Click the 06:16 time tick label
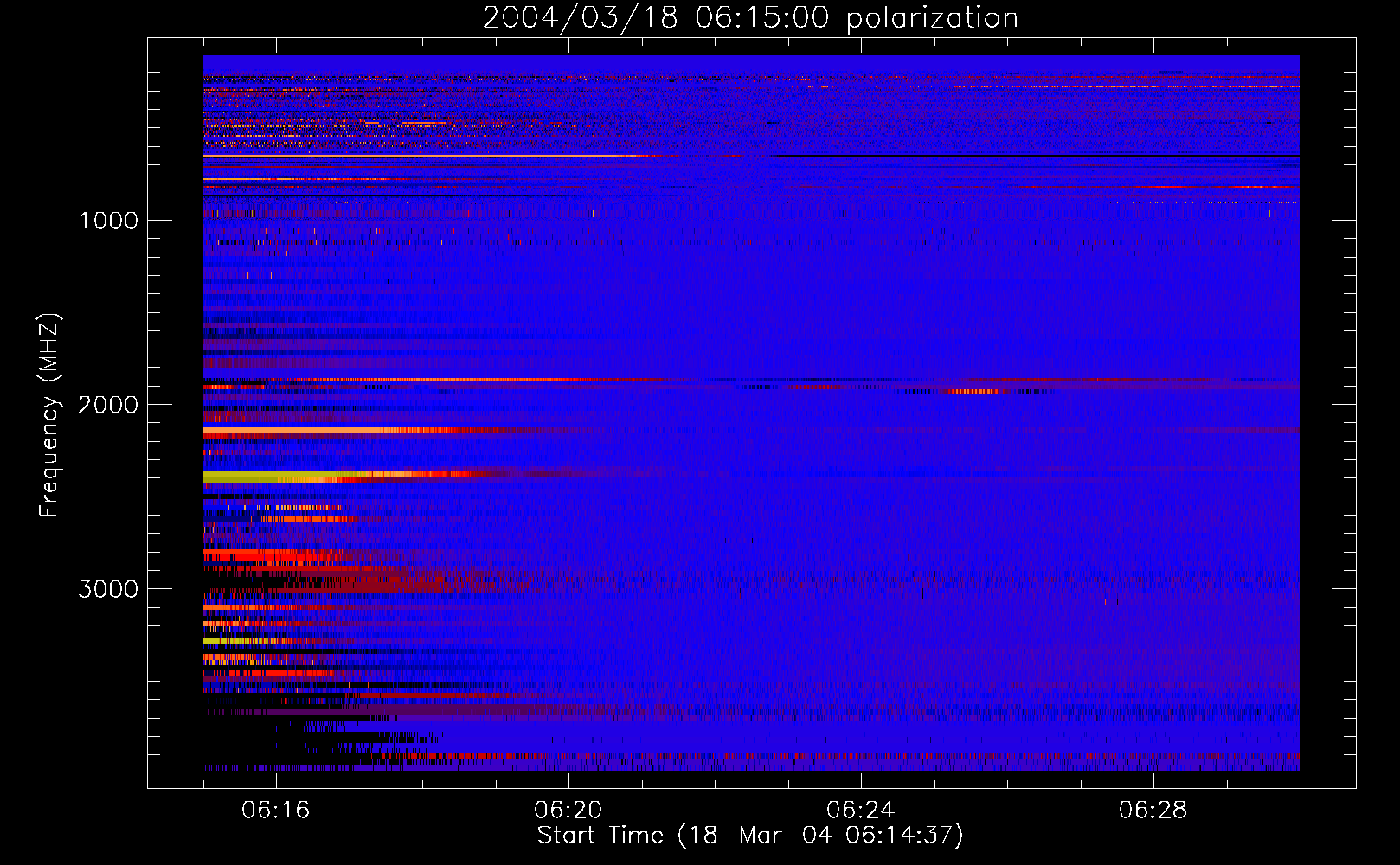1400x865 pixels. [276, 811]
